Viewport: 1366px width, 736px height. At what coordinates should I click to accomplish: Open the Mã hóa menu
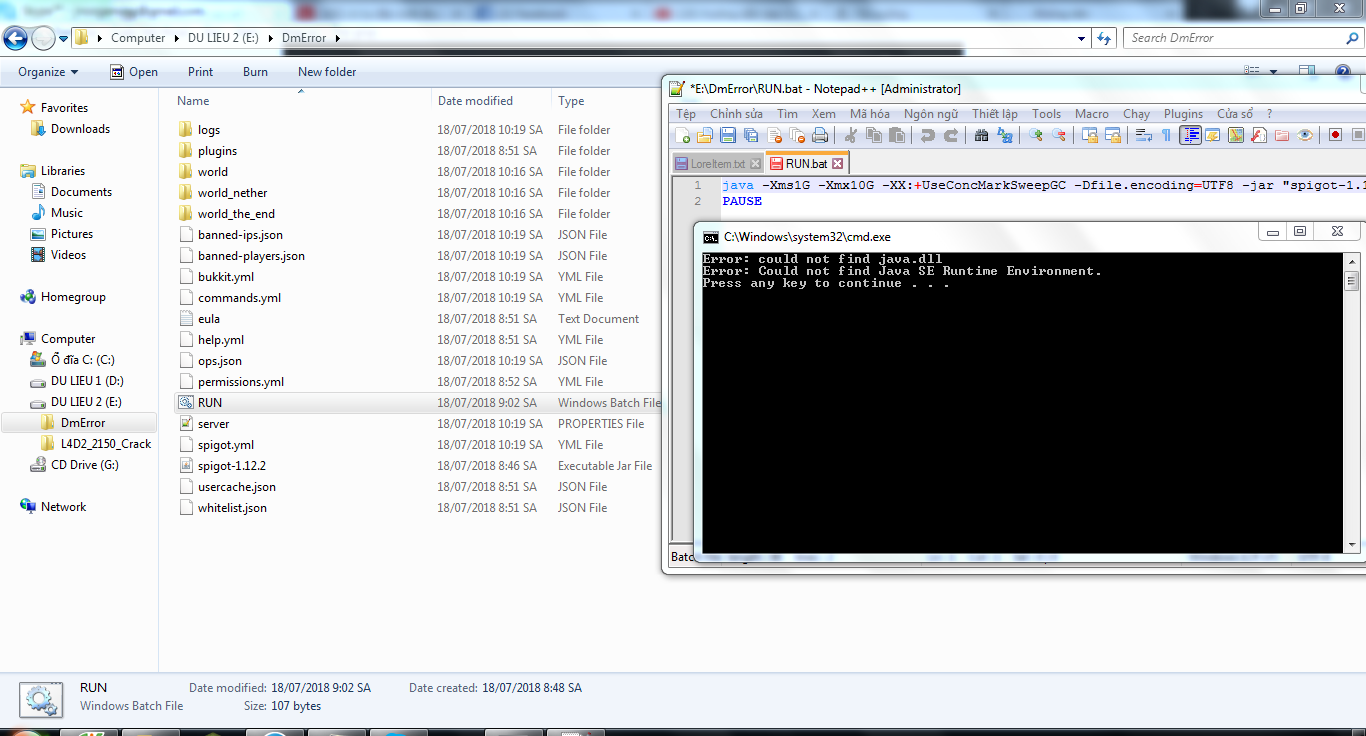click(x=869, y=114)
